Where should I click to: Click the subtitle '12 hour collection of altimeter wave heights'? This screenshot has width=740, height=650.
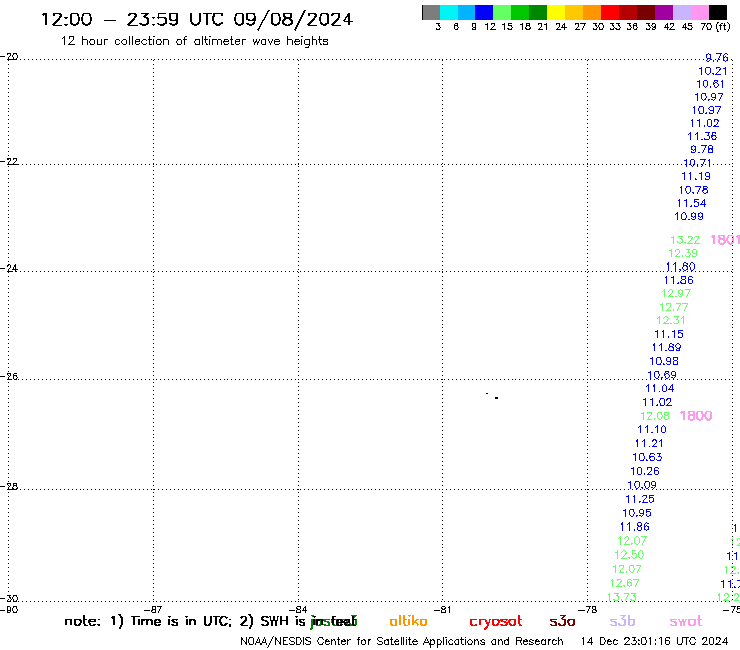click(x=194, y=41)
